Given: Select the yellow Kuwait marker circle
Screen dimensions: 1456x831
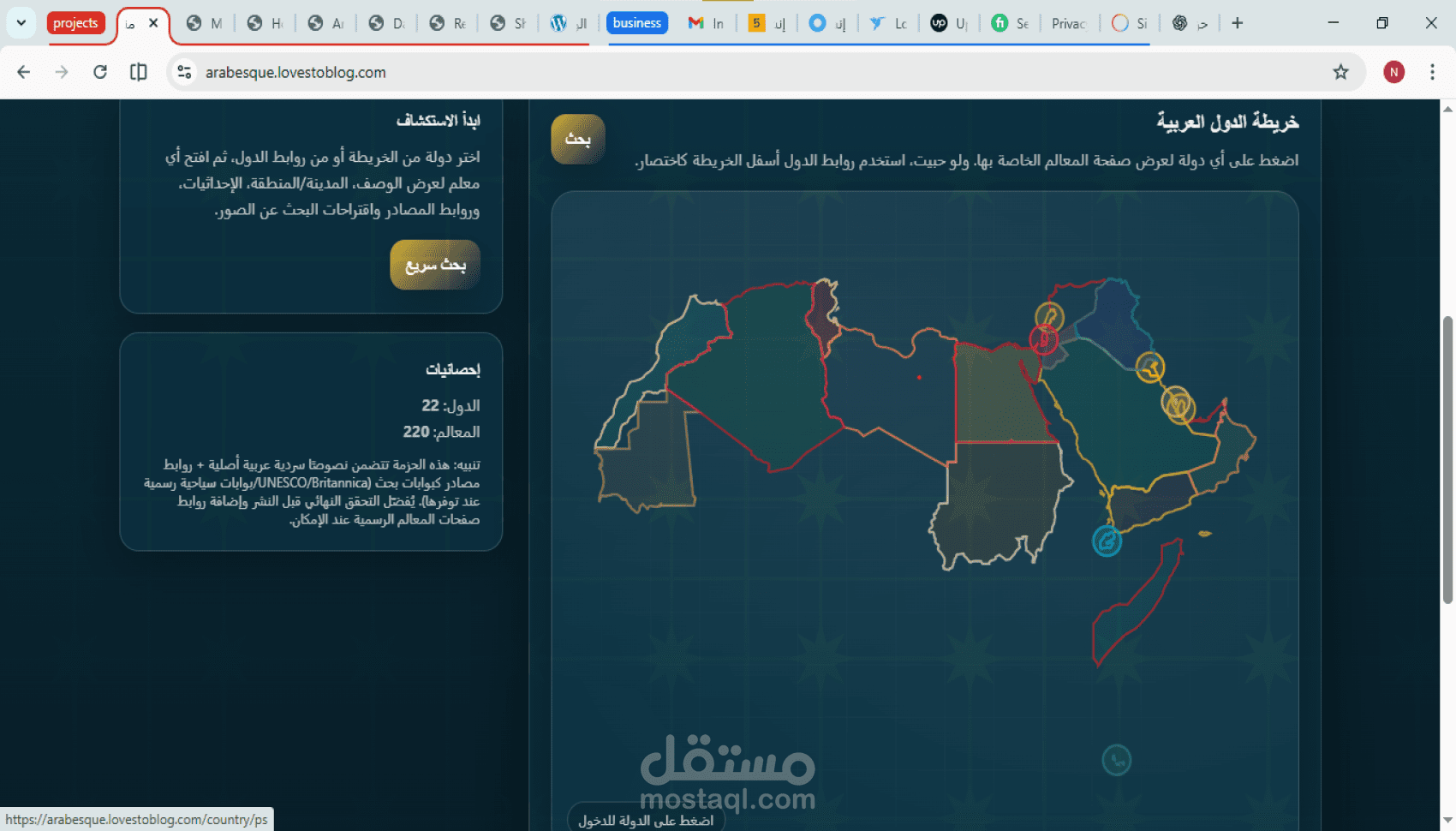Looking at the screenshot, I should point(1150,368).
